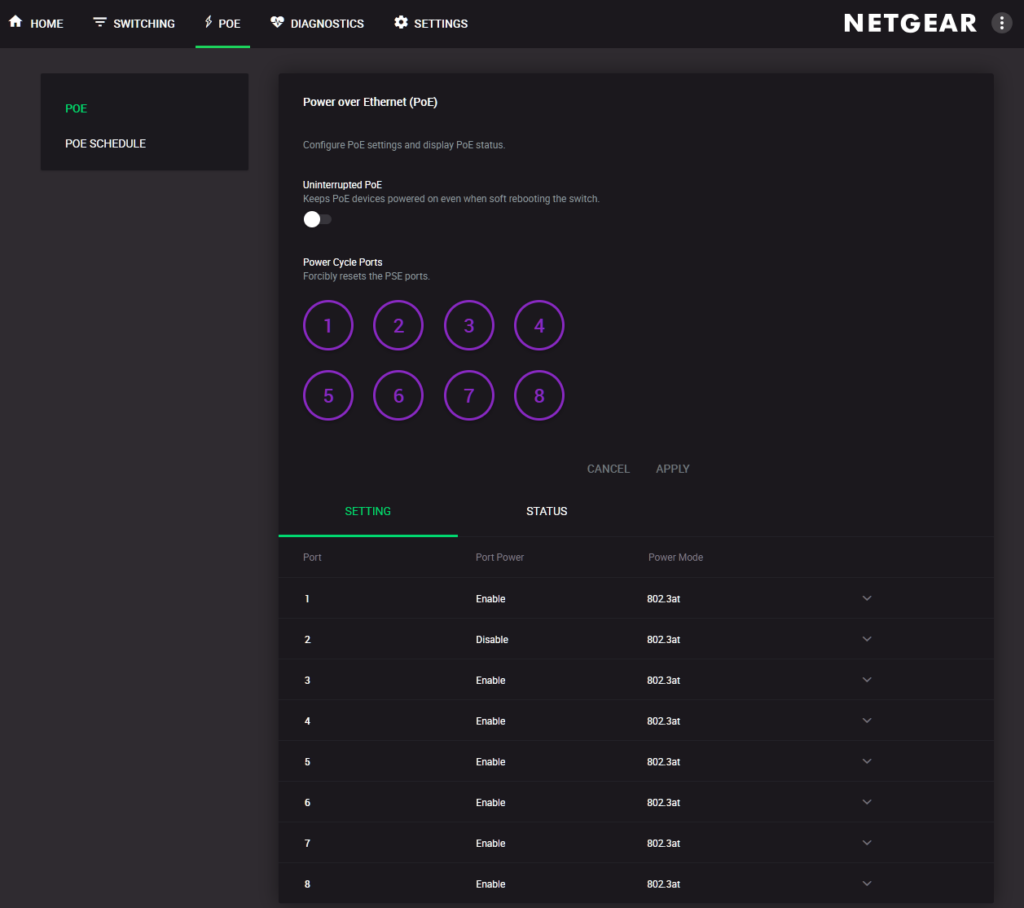Open the HOME menu label
Image resolution: width=1024 pixels, height=908 pixels.
(46, 24)
